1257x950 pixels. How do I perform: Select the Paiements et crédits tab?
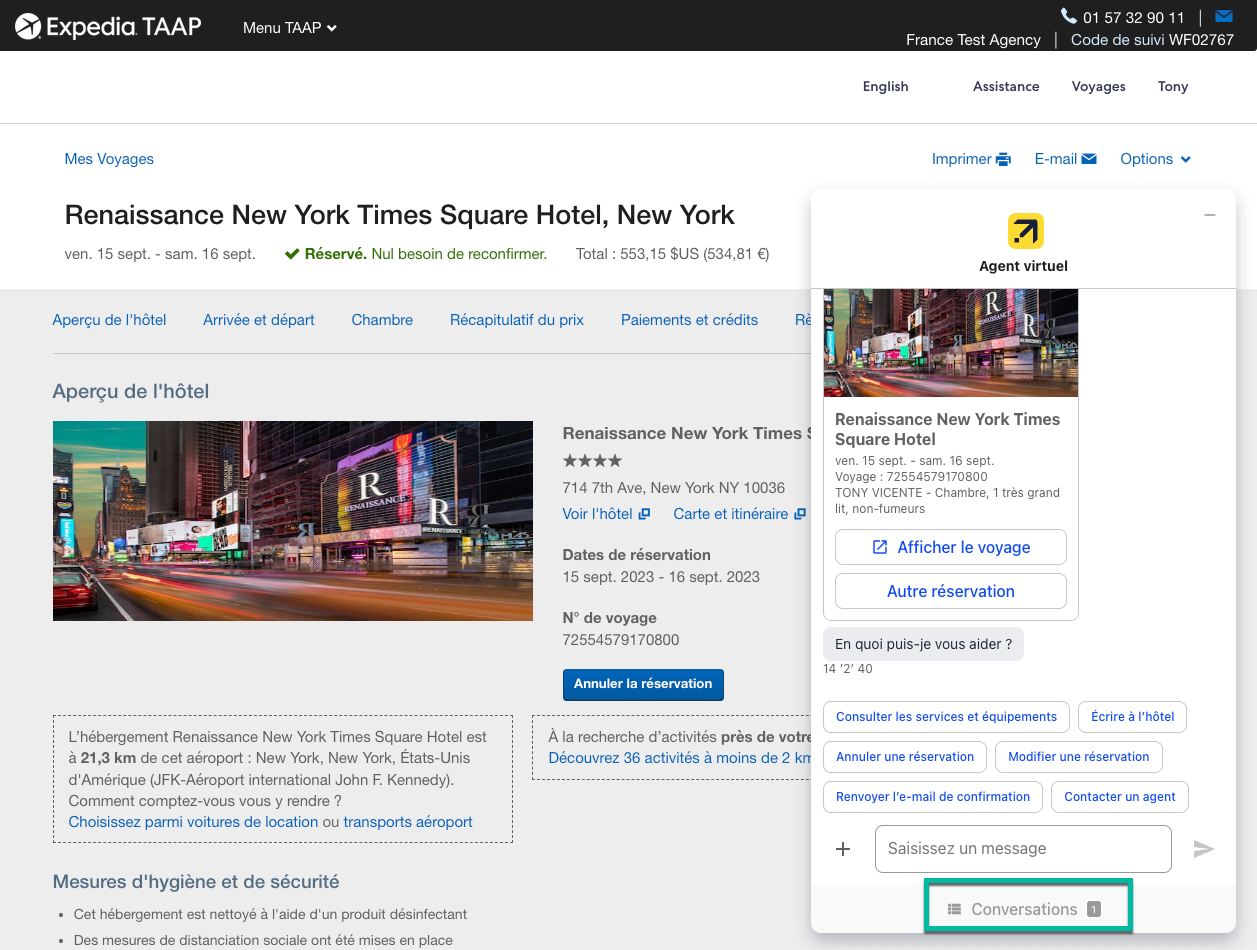689,320
